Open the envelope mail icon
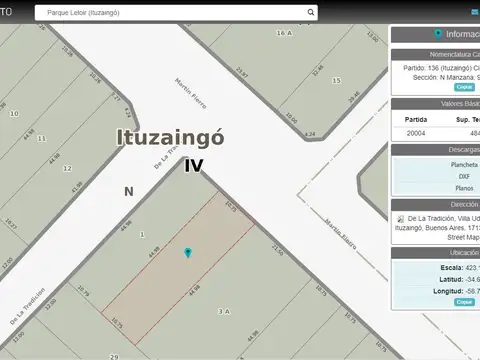The height and width of the screenshot is (360, 480). (x=475, y=12)
